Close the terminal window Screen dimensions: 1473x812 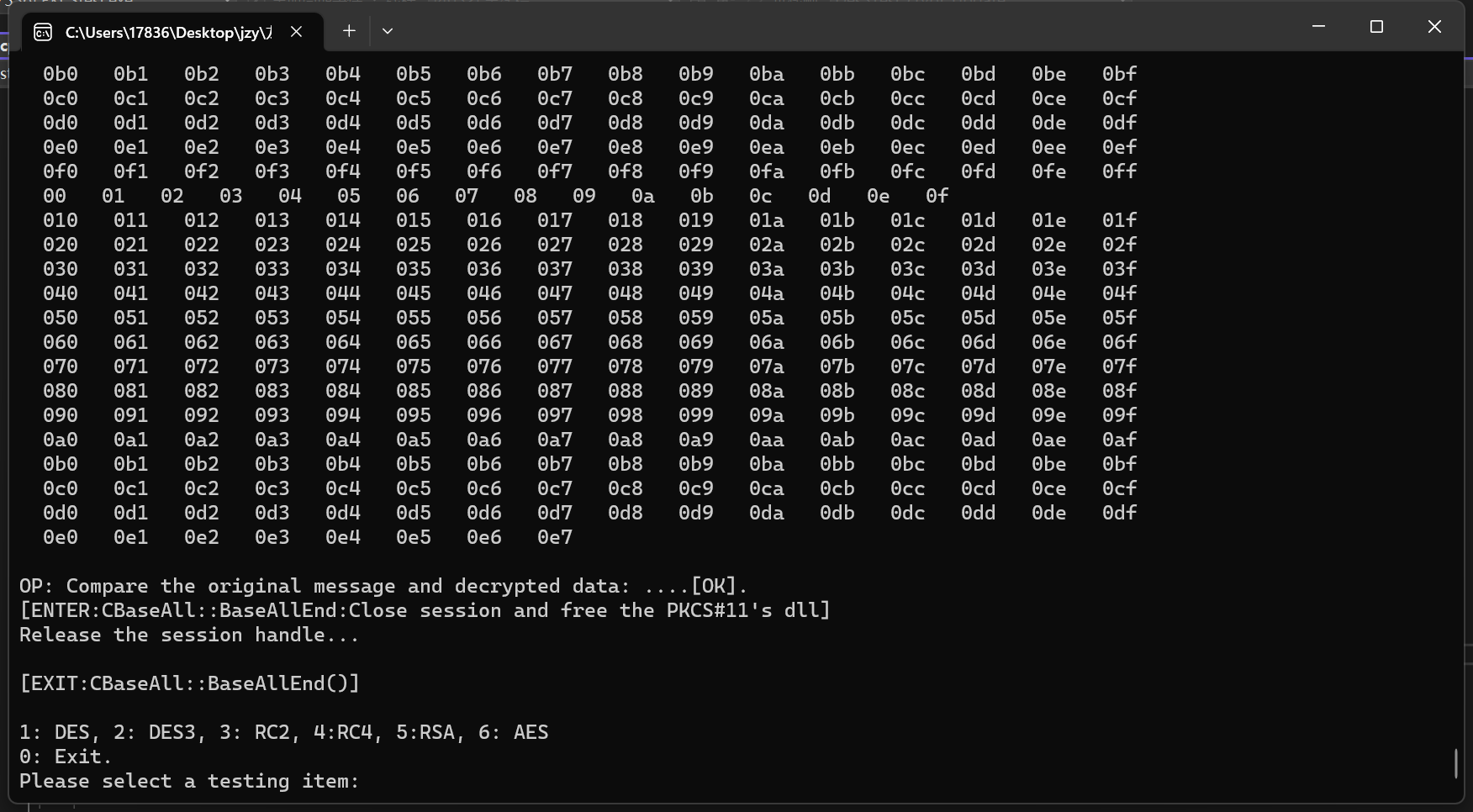pyautogui.click(x=1434, y=27)
